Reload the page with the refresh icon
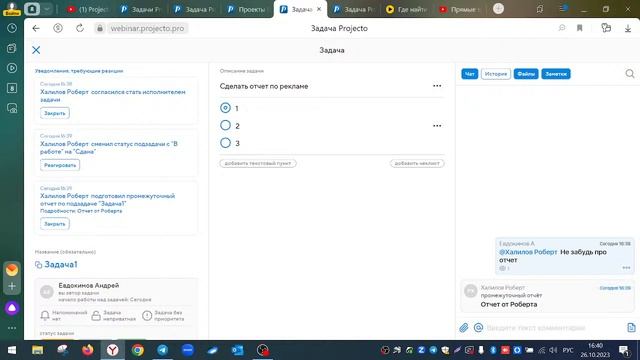The width and height of the screenshot is (640, 360). pyautogui.click(x=80, y=28)
